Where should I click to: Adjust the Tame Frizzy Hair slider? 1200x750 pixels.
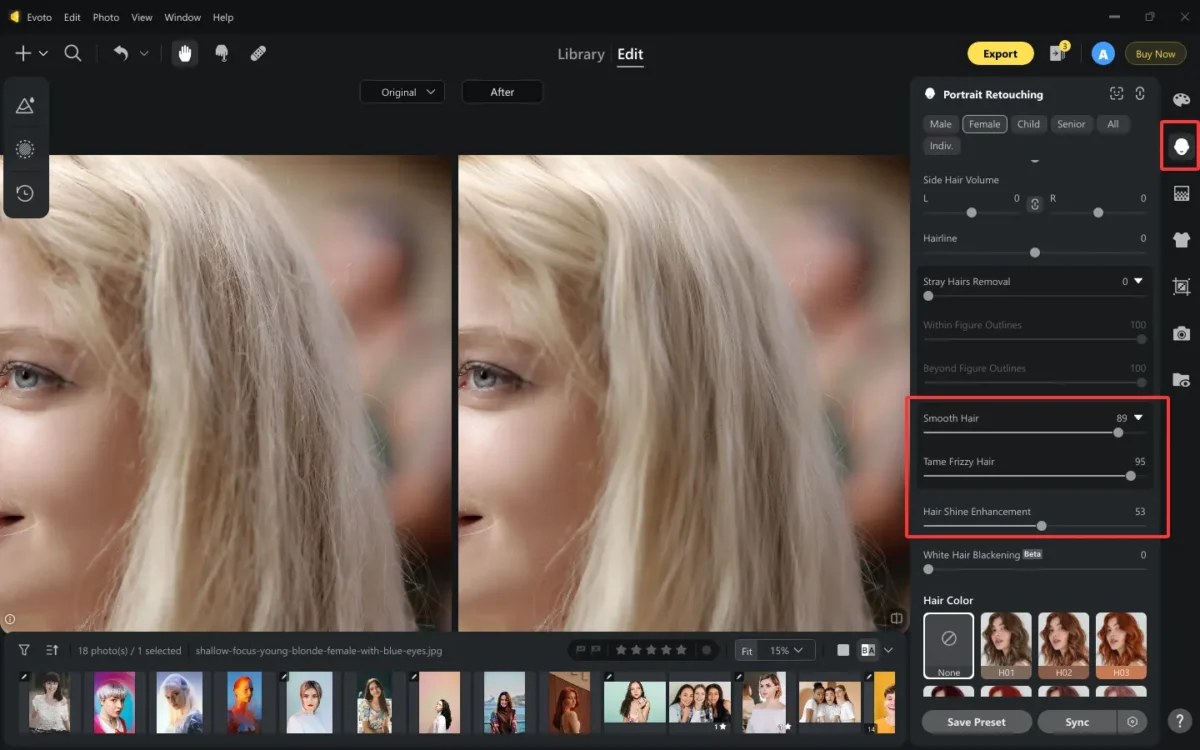[x=1131, y=476]
